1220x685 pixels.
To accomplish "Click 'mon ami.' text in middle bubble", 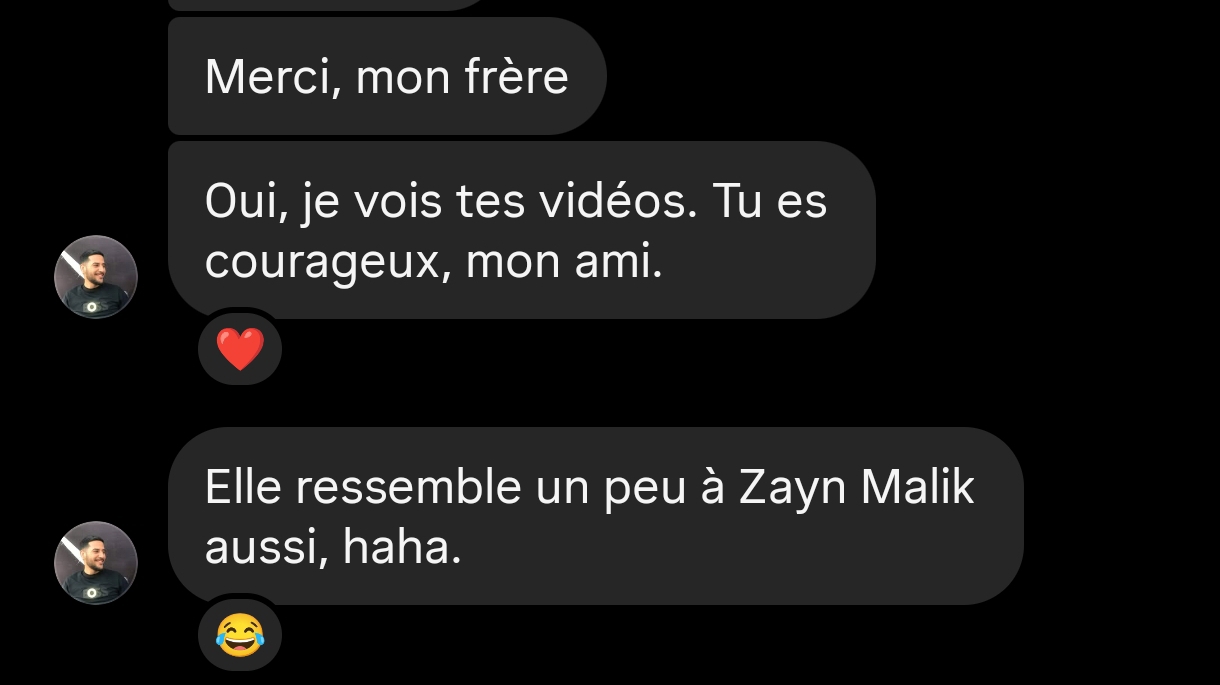I will coord(564,264).
